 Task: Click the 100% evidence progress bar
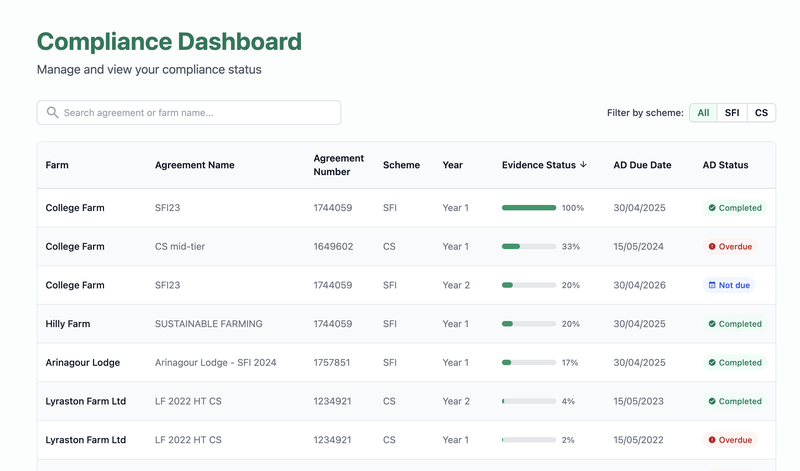pyautogui.click(x=528, y=208)
